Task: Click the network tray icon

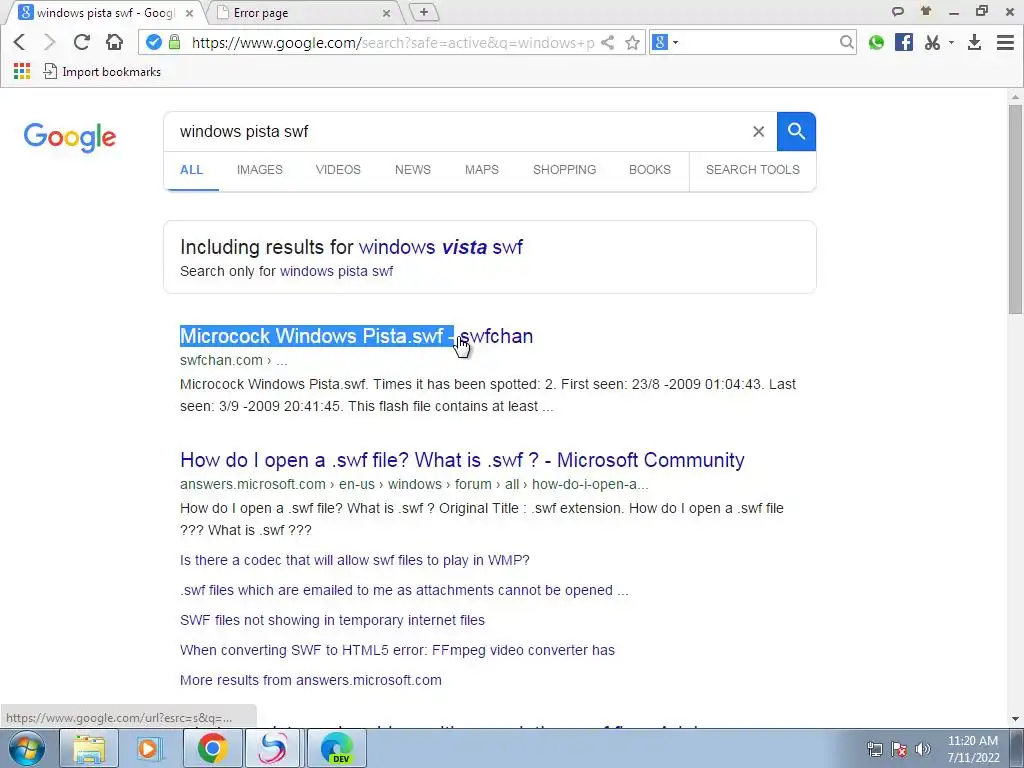Action: click(874, 749)
